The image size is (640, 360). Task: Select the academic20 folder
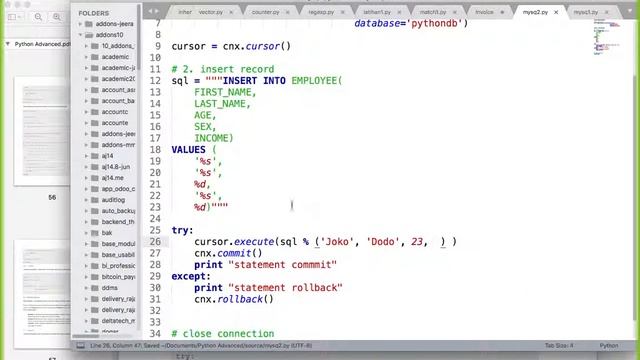[118, 79]
